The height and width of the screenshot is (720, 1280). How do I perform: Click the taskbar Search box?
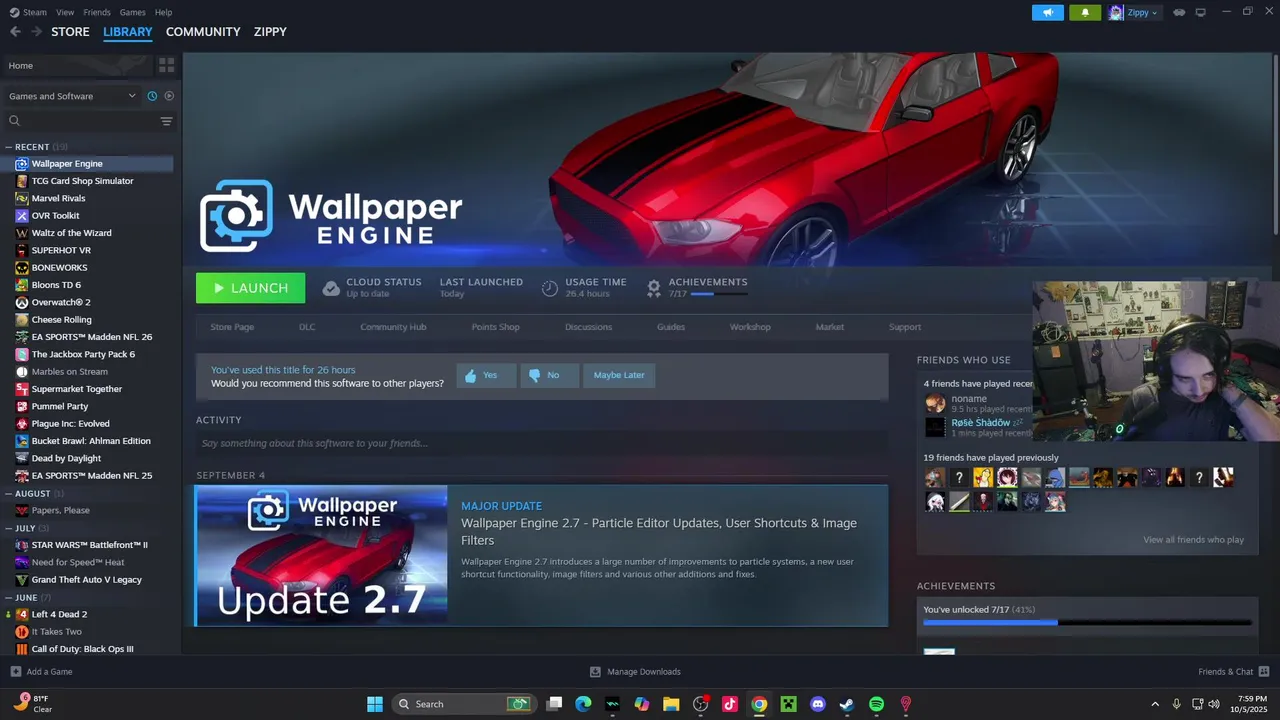463,704
